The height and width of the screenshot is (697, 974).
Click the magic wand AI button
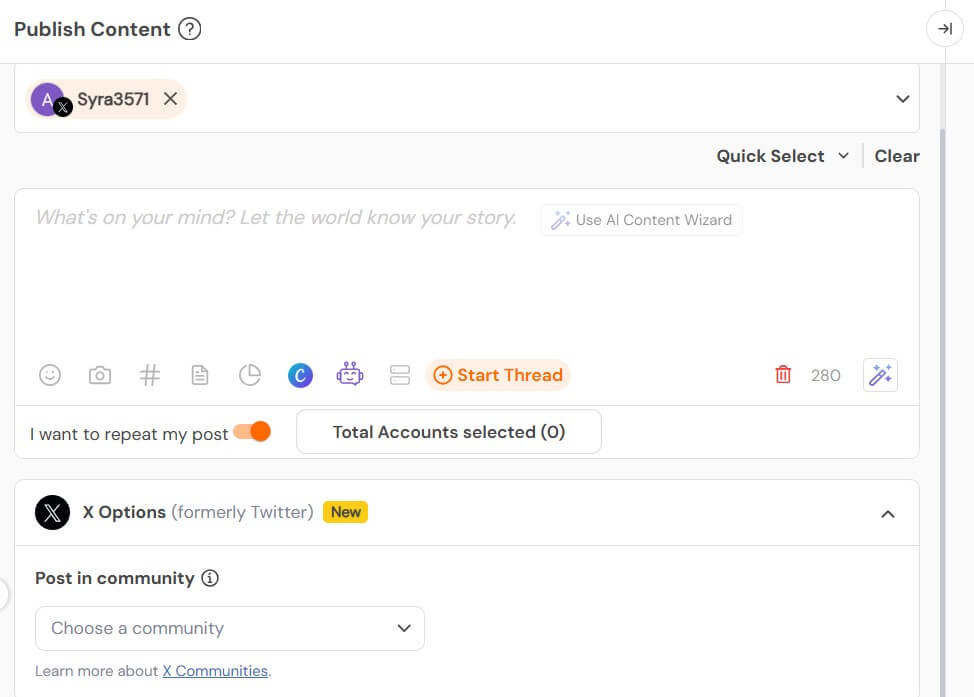(880, 375)
